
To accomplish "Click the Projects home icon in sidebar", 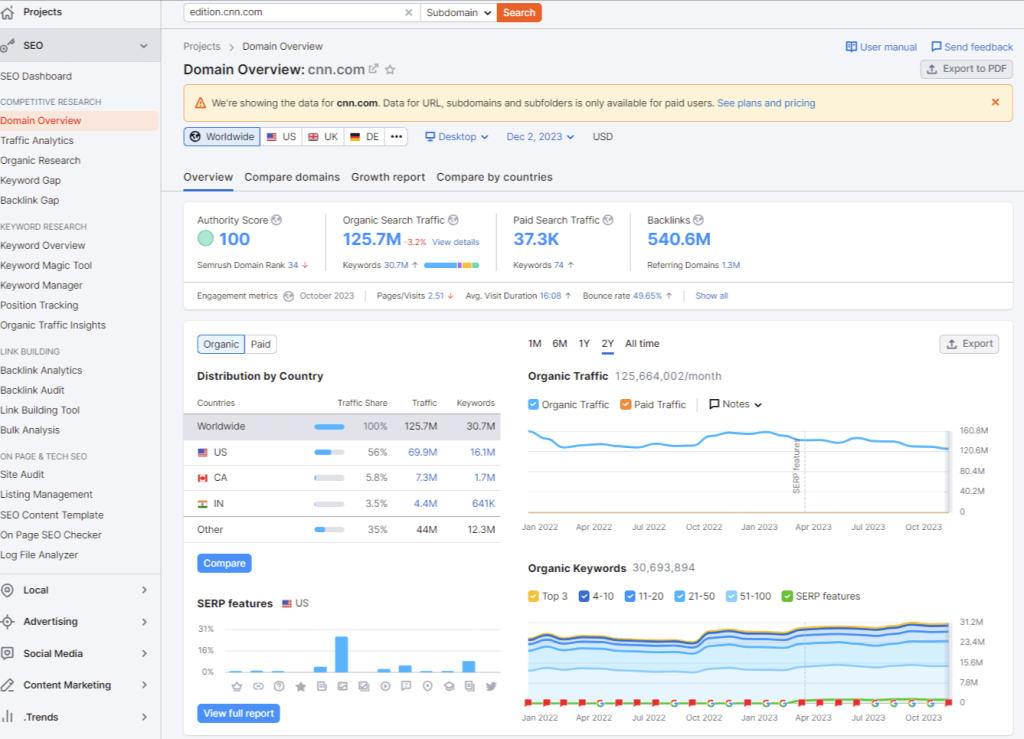I will (x=8, y=12).
